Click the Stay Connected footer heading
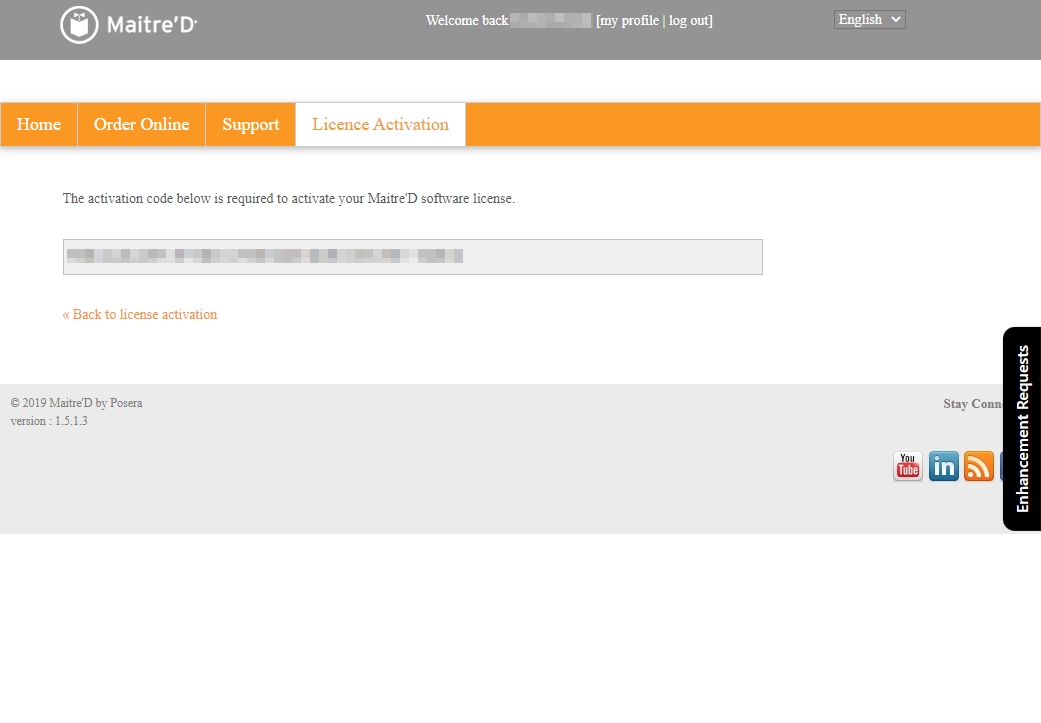The image size is (1041, 723). point(972,404)
